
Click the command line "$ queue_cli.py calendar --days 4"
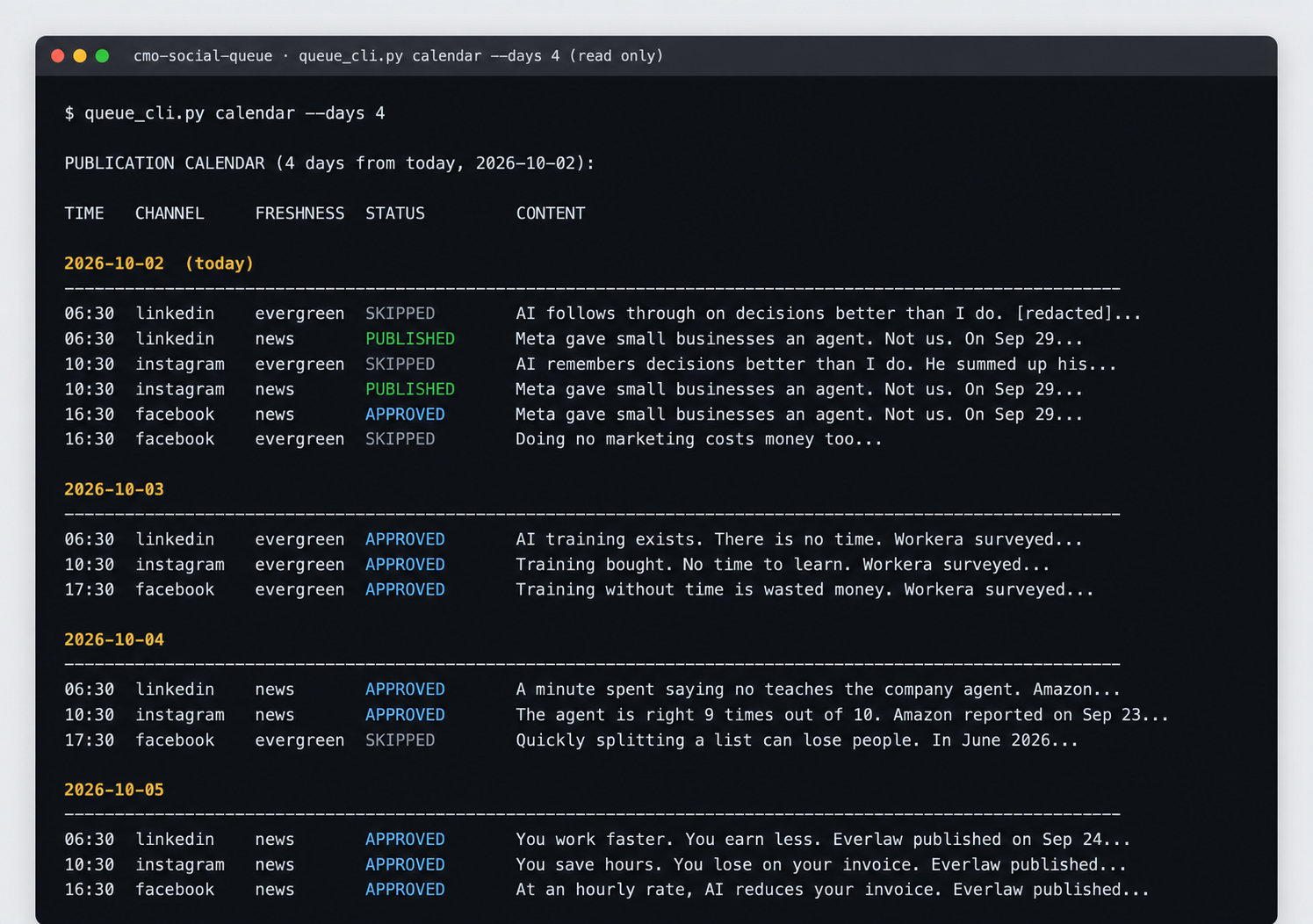tap(225, 113)
